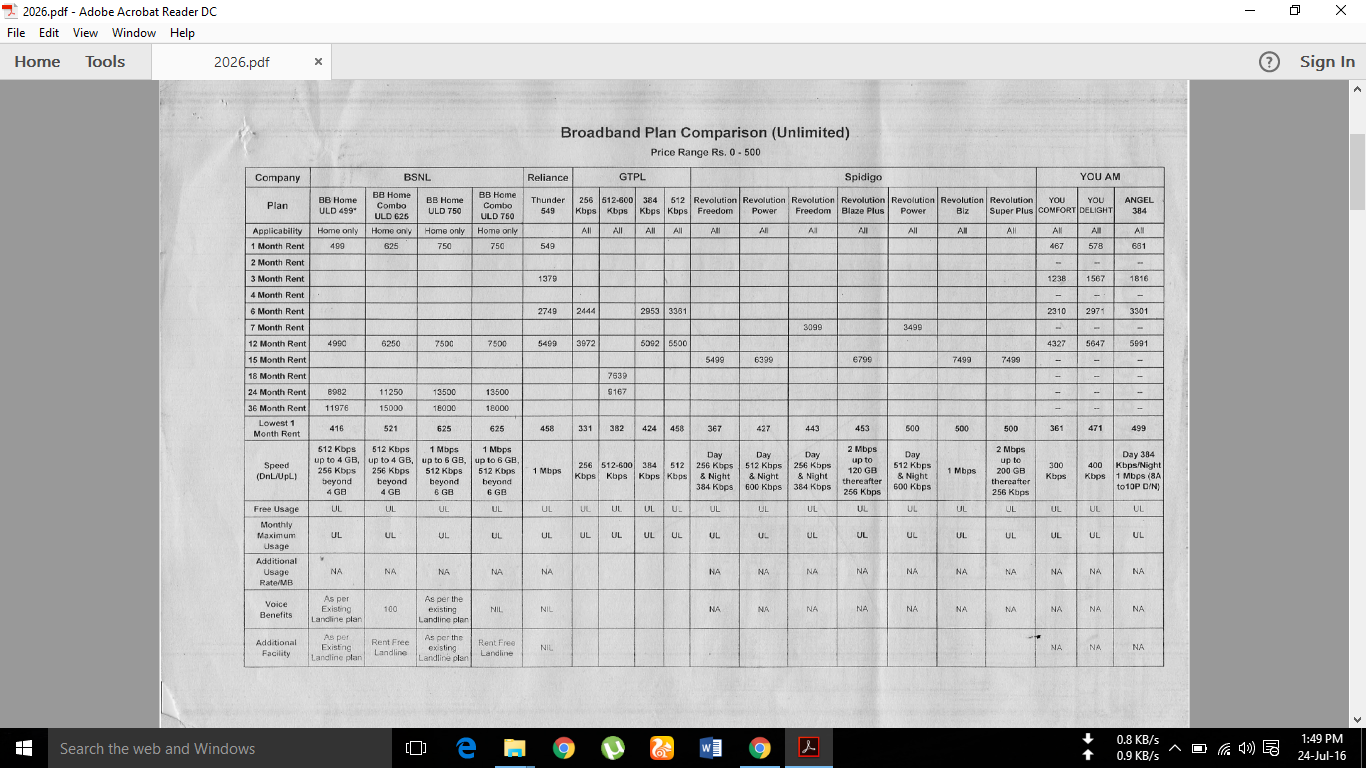
Task: Switch to the Tools tab
Action: (105, 62)
